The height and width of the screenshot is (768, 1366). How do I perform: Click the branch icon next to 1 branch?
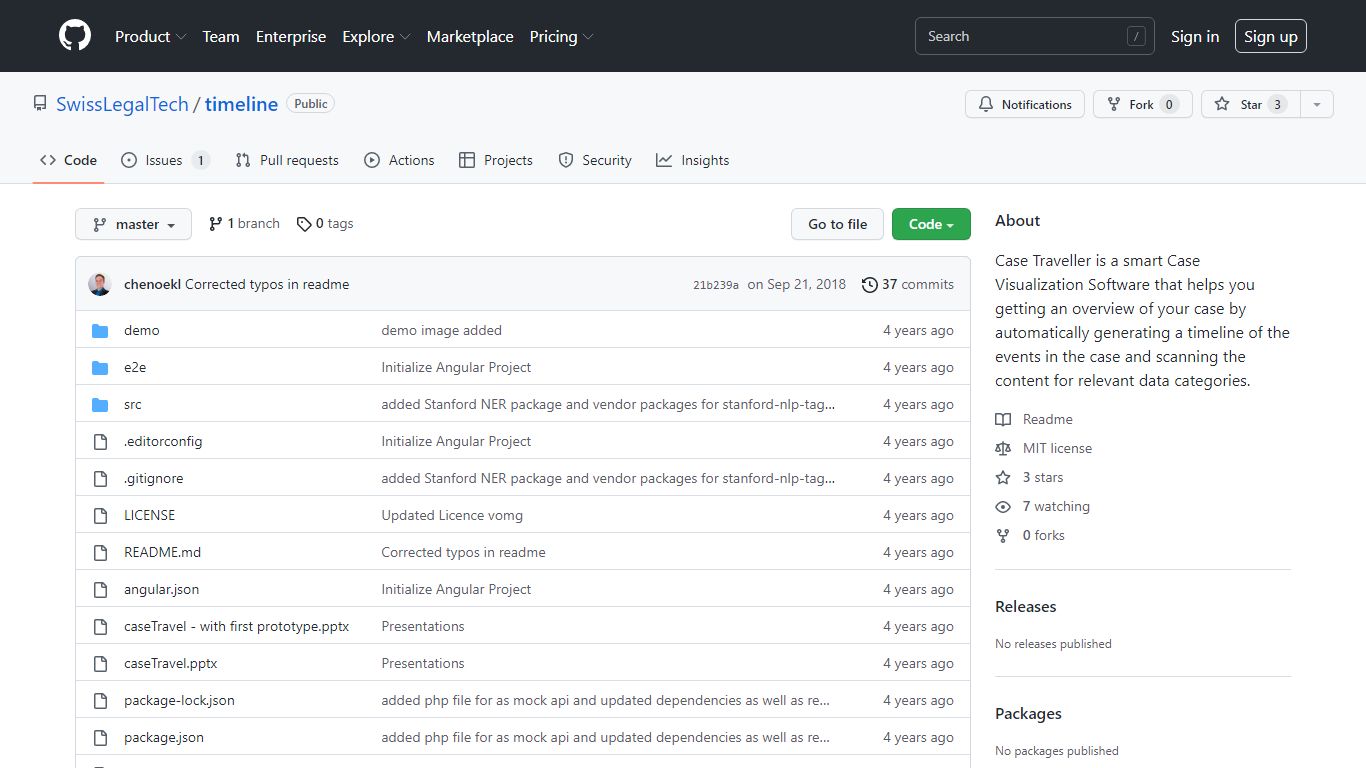click(215, 224)
